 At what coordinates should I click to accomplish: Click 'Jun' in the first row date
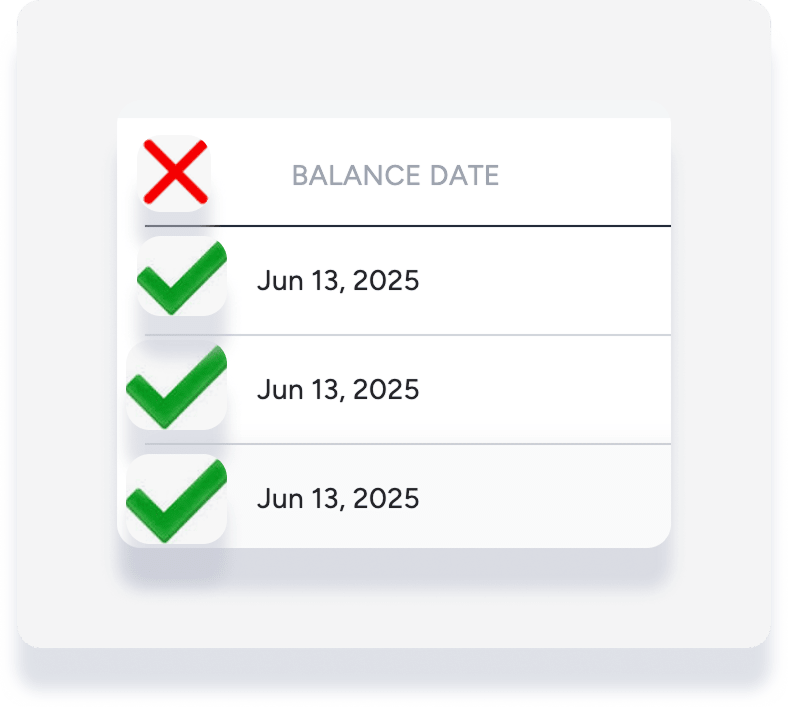280,280
